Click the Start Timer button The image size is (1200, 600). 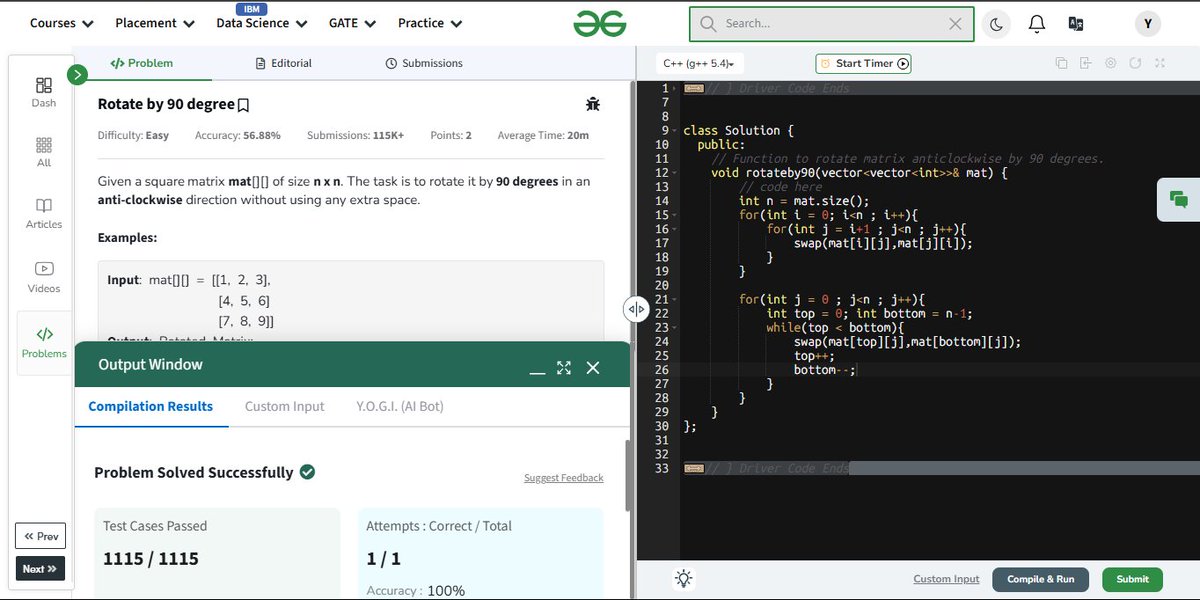point(864,63)
